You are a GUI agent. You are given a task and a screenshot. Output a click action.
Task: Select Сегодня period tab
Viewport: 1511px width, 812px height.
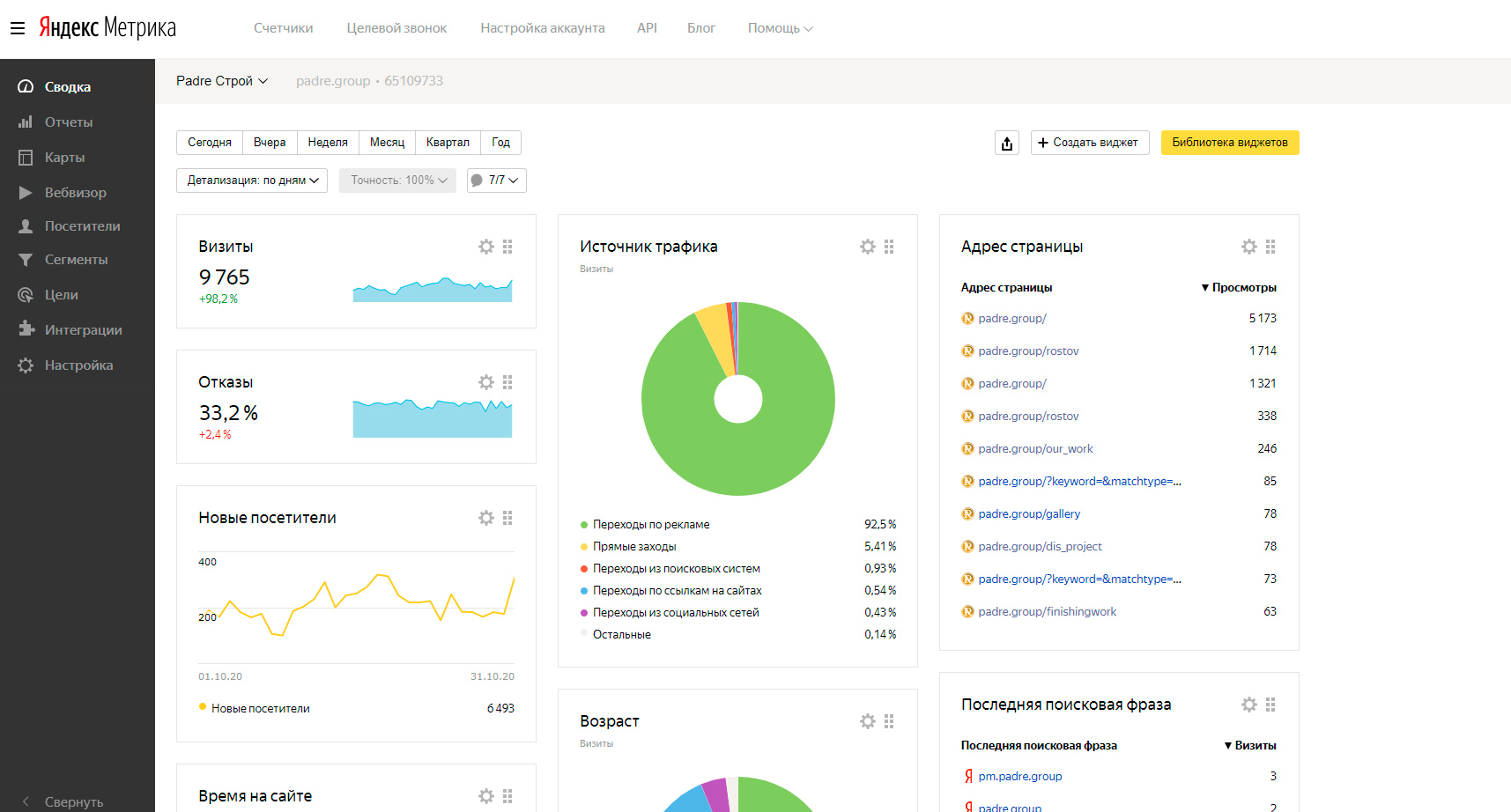pyautogui.click(x=210, y=143)
